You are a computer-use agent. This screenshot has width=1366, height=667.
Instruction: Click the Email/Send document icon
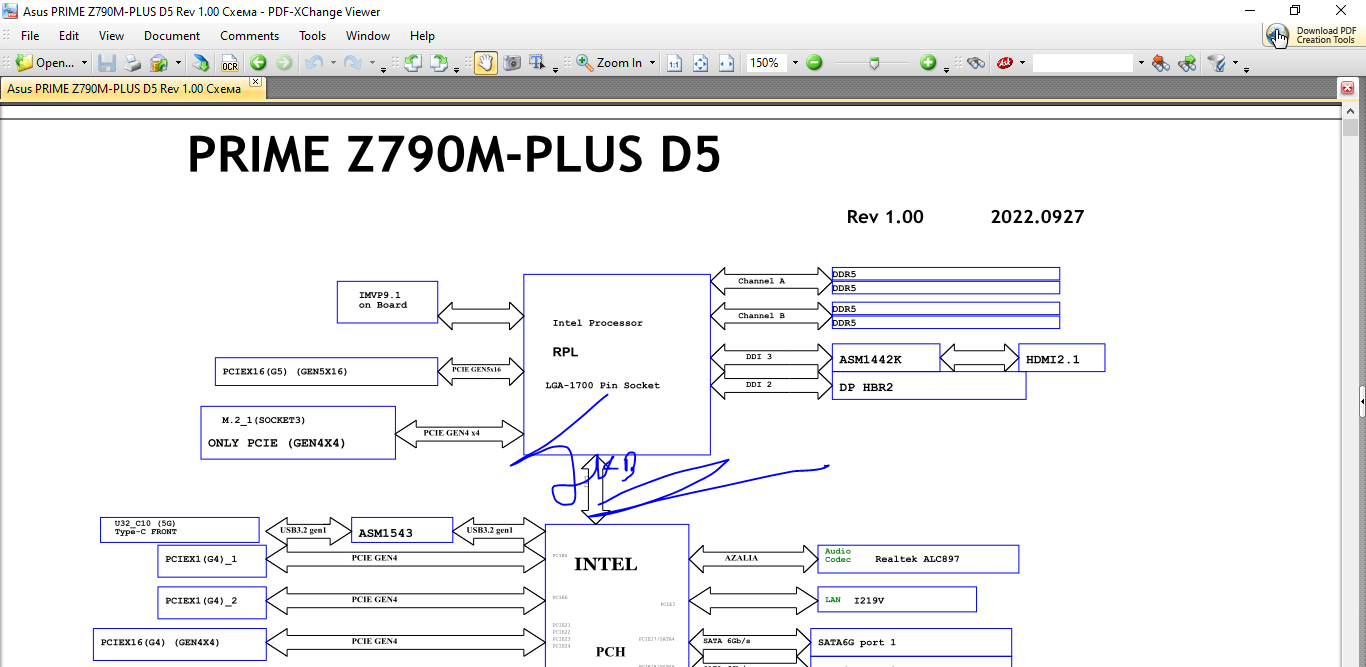click(159, 63)
